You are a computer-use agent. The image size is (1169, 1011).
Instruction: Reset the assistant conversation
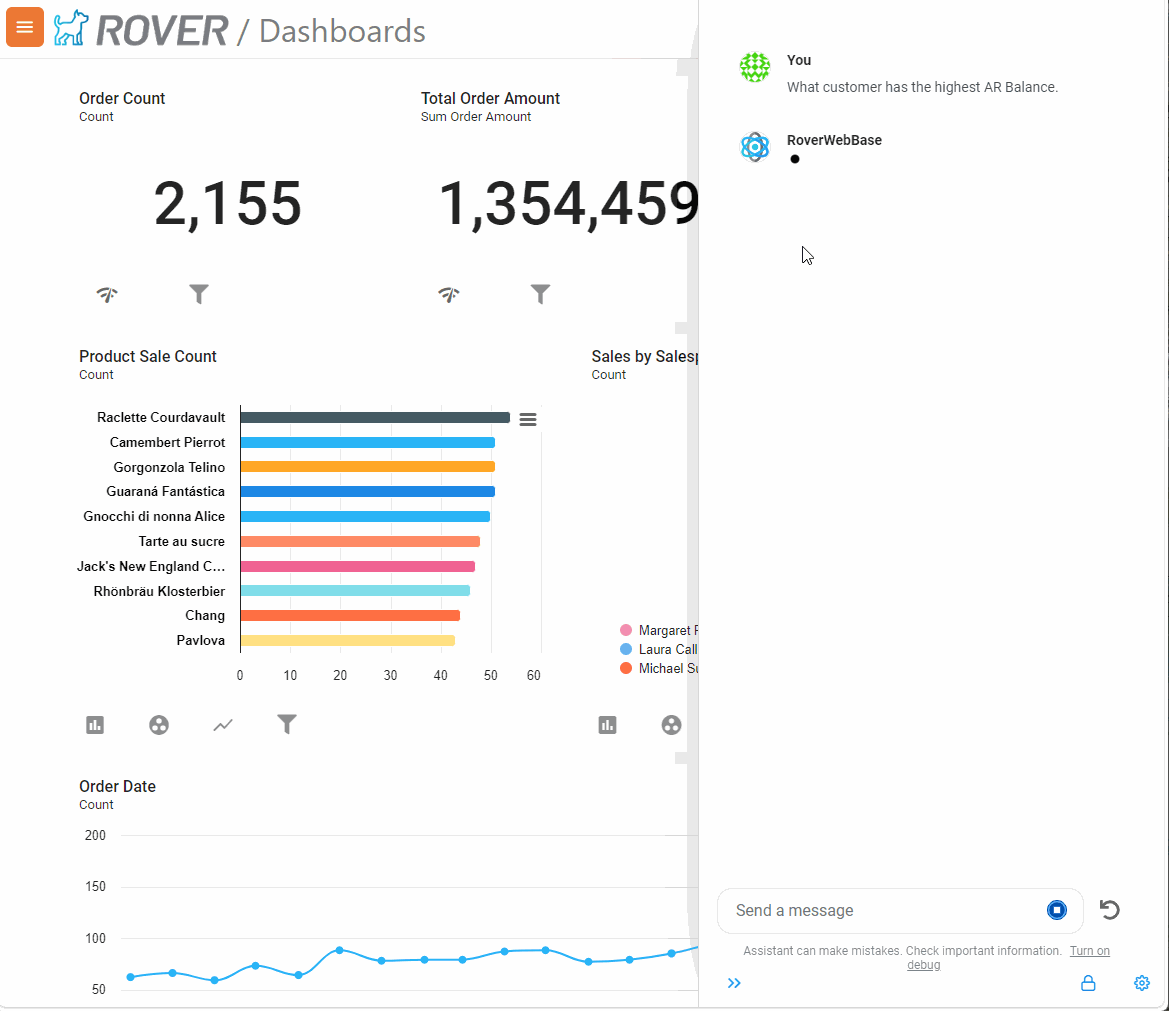(1109, 910)
